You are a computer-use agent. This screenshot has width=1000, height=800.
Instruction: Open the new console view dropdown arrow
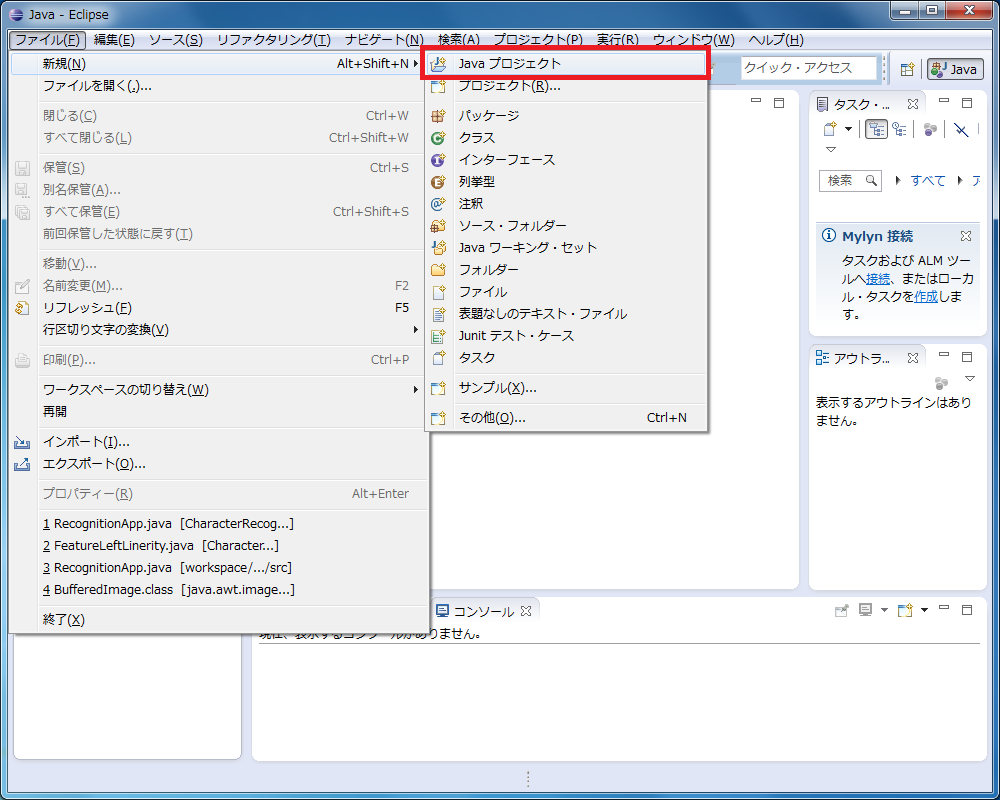coord(924,611)
